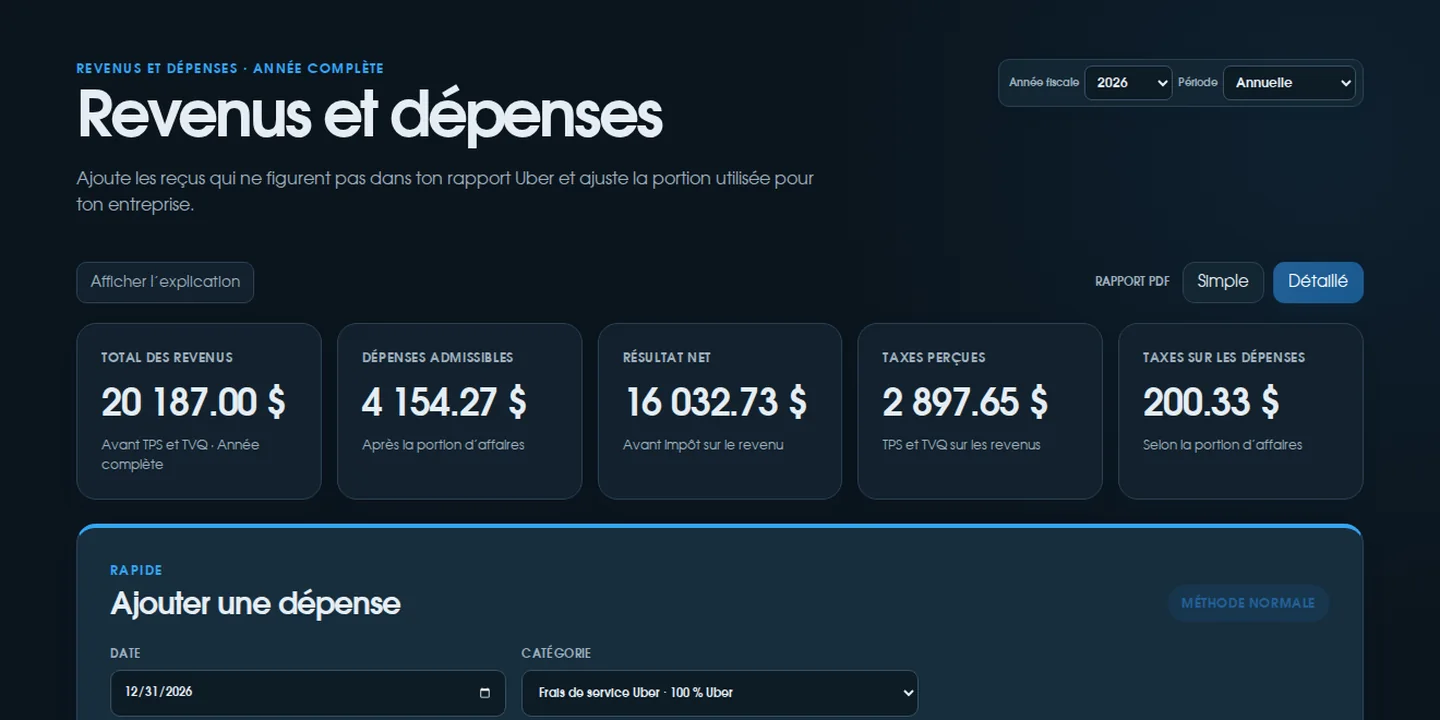1440x720 pixels.
Task: Click the TAXES SUR LES DÉPENSES card label
Action: click(x=1224, y=357)
